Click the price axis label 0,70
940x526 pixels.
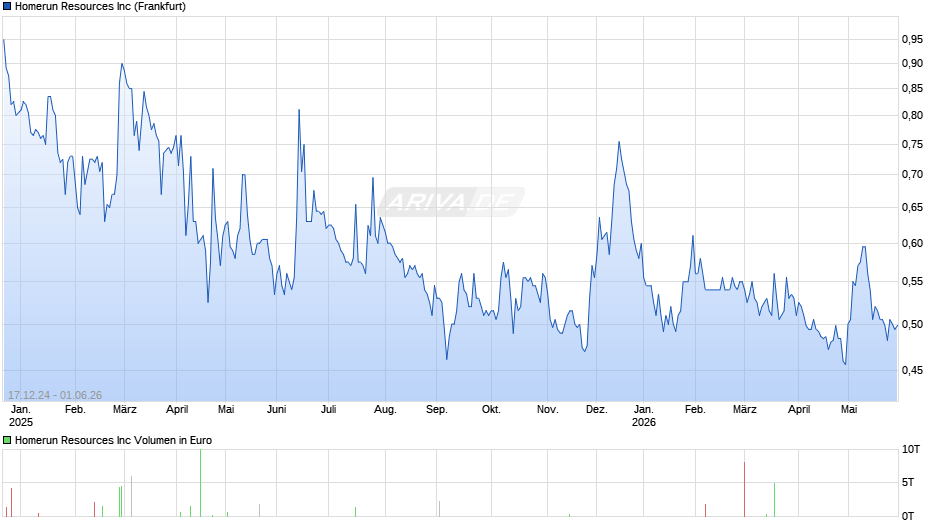click(x=912, y=175)
